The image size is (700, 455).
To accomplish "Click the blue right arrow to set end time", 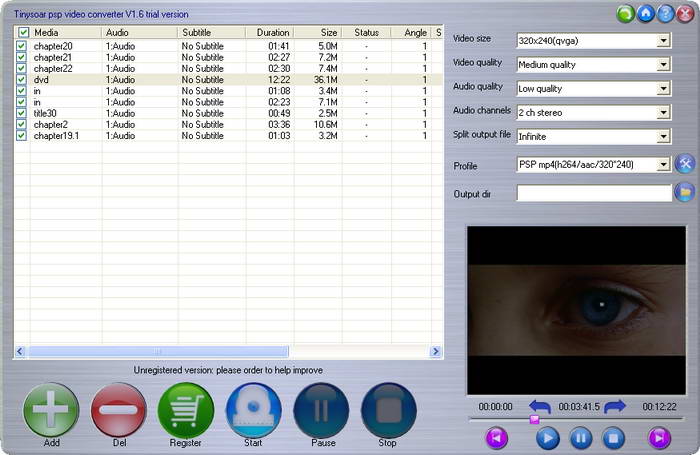I will (615, 406).
